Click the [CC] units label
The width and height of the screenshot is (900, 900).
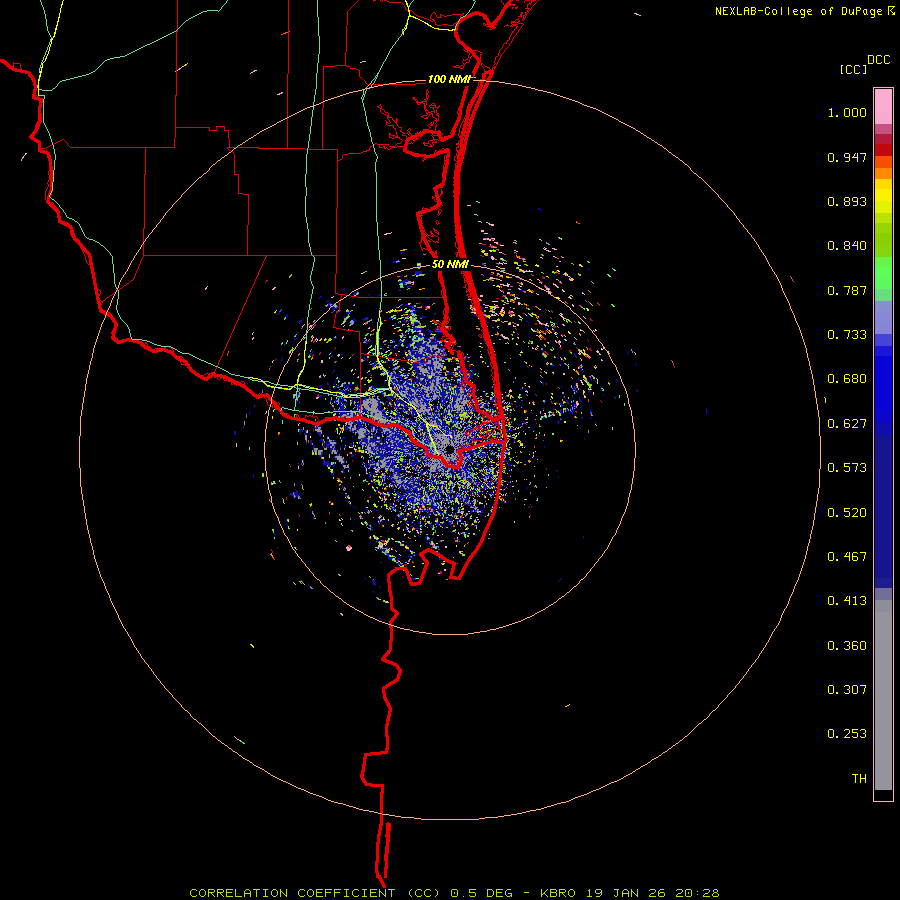coord(853,69)
